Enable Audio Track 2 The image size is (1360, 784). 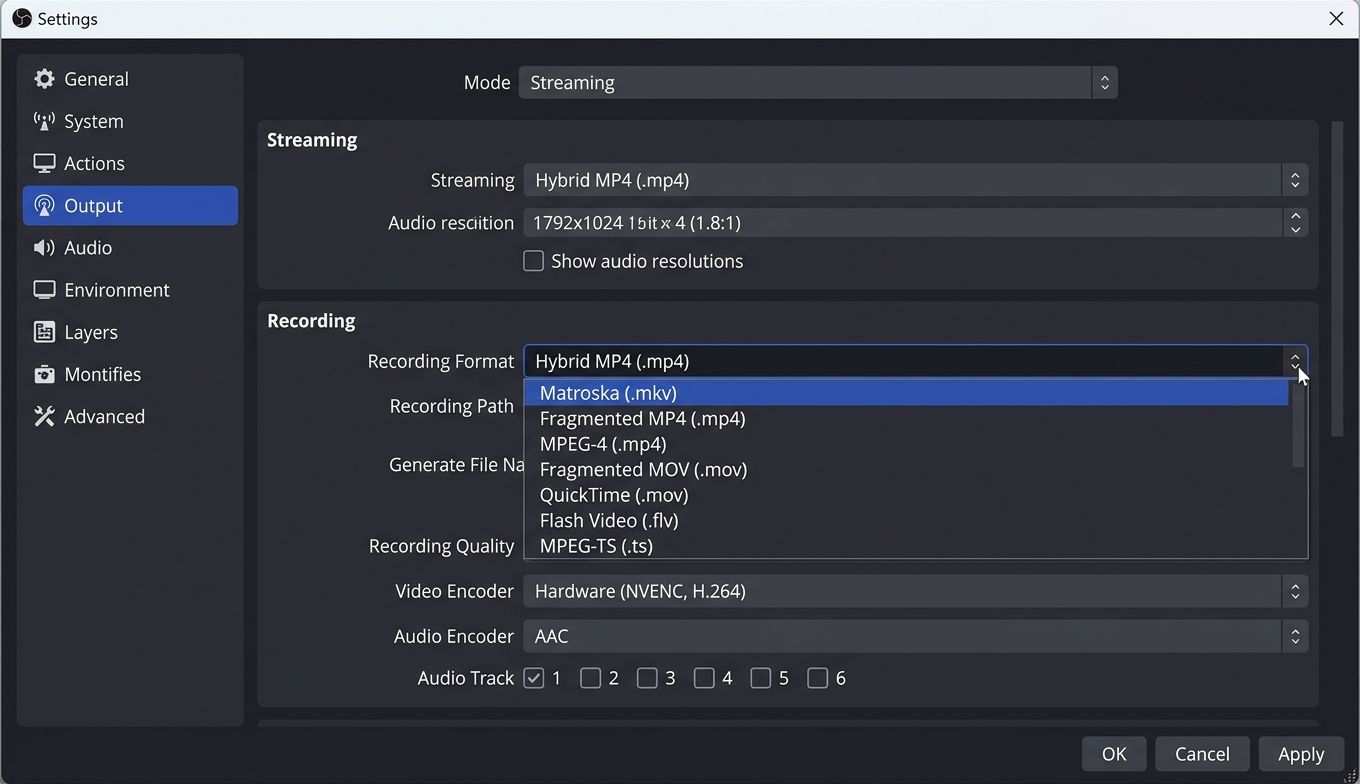point(591,678)
